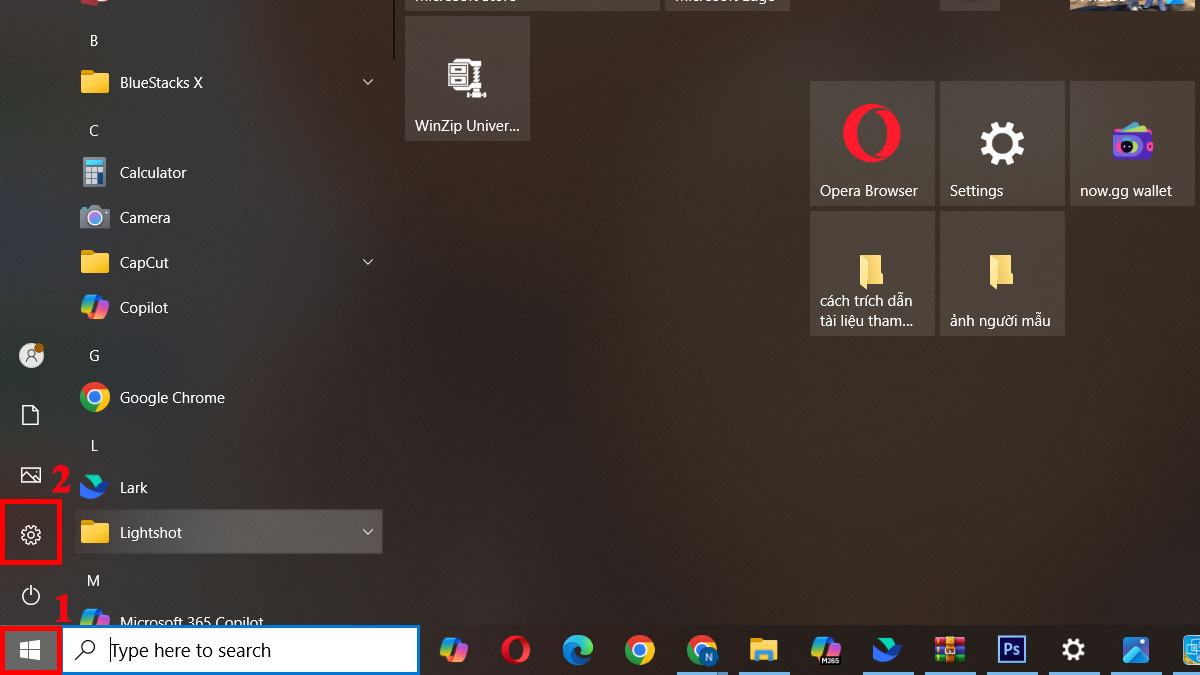Launch Calculator from the app list
The image size is (1200, 675).
pyautogui.click(x=229, y=172)
